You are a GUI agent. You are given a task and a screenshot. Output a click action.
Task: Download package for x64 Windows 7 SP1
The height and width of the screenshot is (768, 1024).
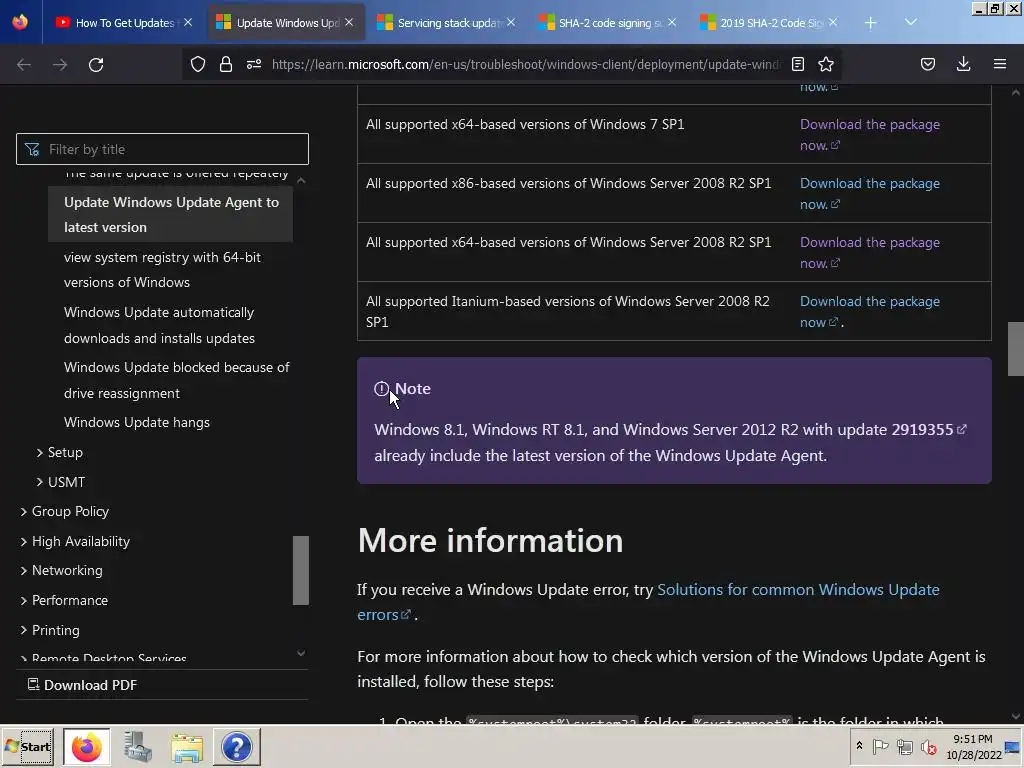pos(870,135)
